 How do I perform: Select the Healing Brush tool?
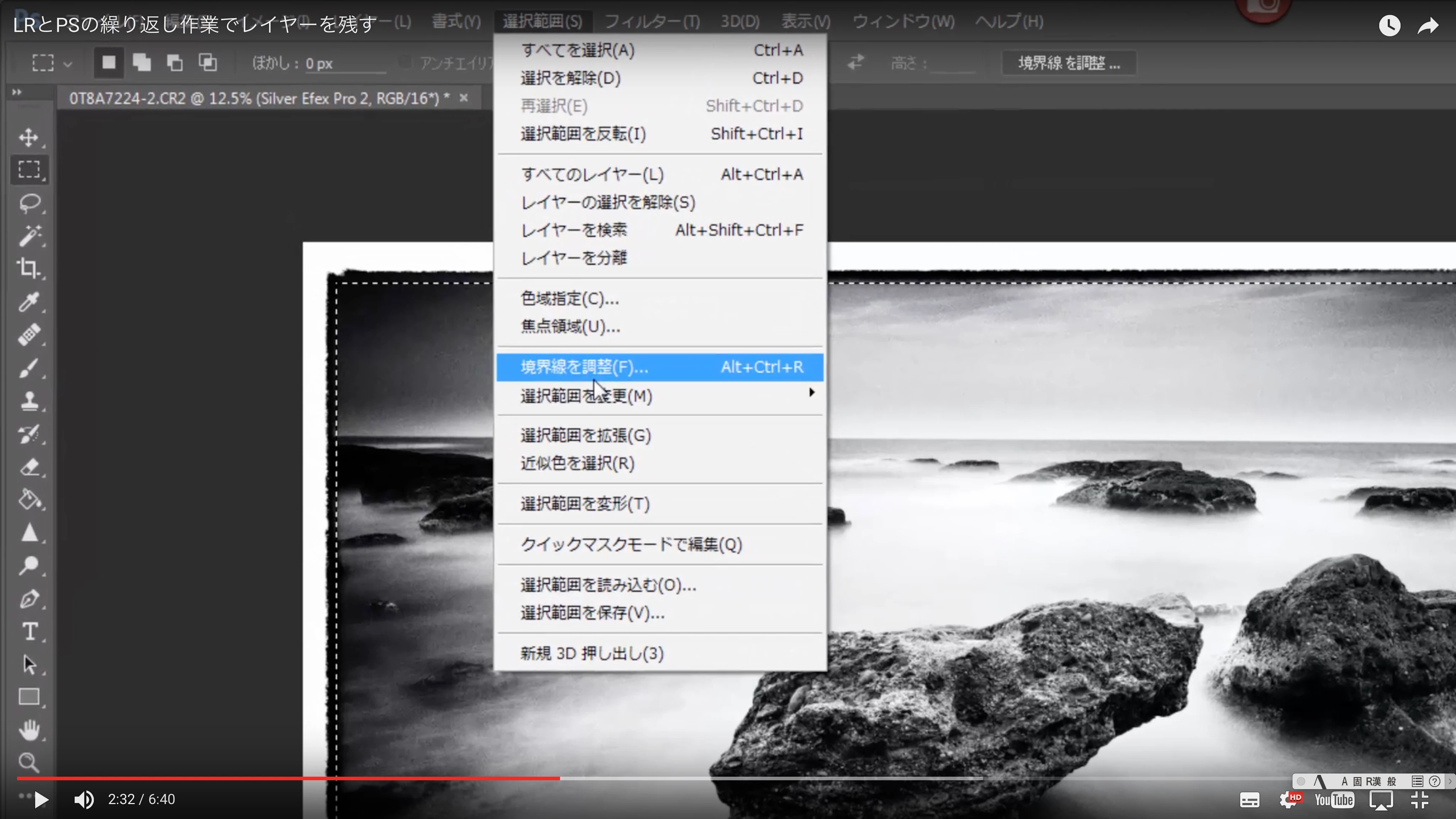[x=29, y=334]
